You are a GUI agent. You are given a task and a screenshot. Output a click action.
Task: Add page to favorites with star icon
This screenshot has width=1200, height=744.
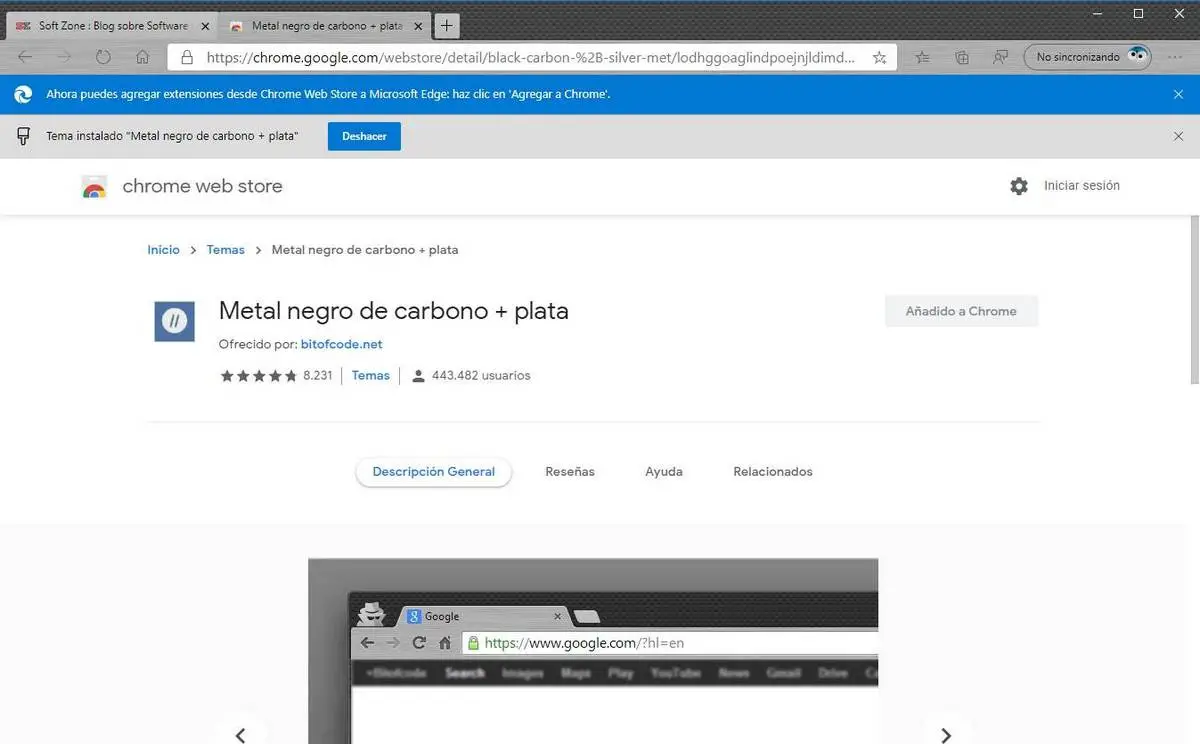pyautogui.click(x=879, y=58)
